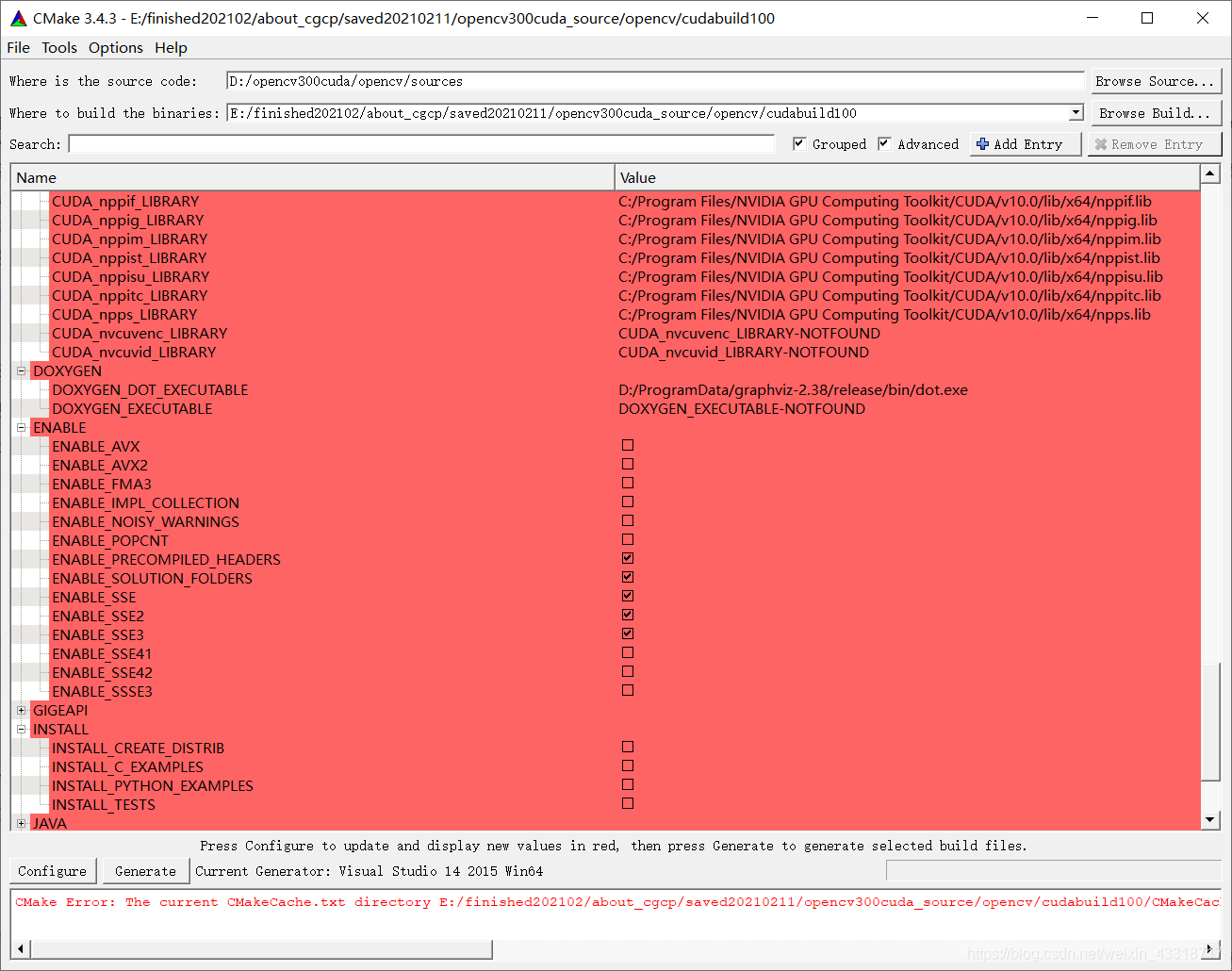The image size is (1232, 971).
Task: Check ENABLE_IMPL_COLLECTION option
Action: click(x=628, y=502)
